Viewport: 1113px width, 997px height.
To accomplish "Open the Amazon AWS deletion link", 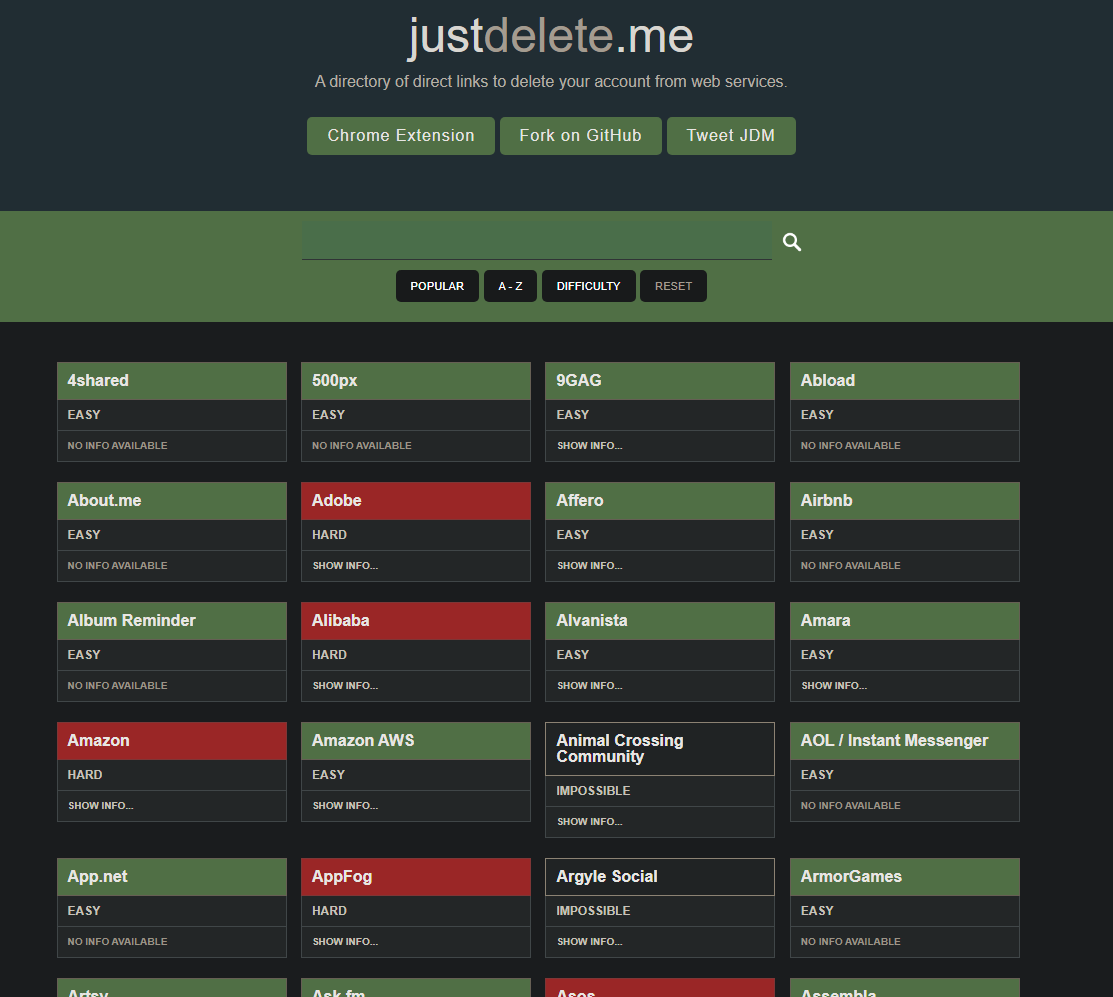I will 416,741.
